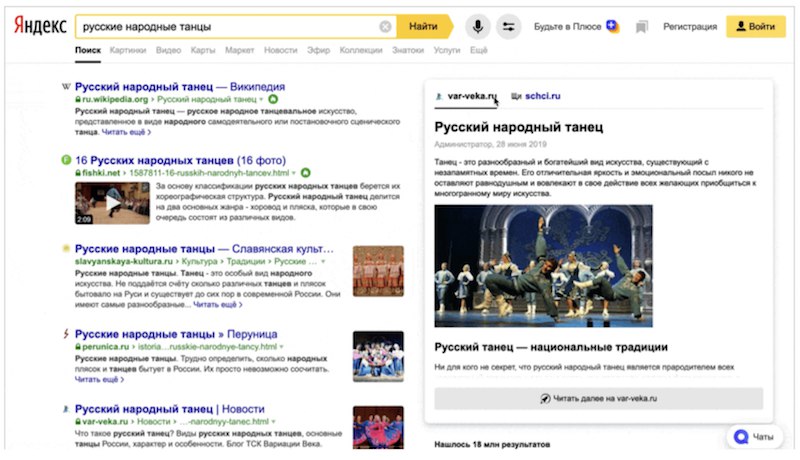This screenshot has height=460, width=800.
Task: Click the var-veka.ru result favicon
Action: pyautogui.click(x=66, y=409)
